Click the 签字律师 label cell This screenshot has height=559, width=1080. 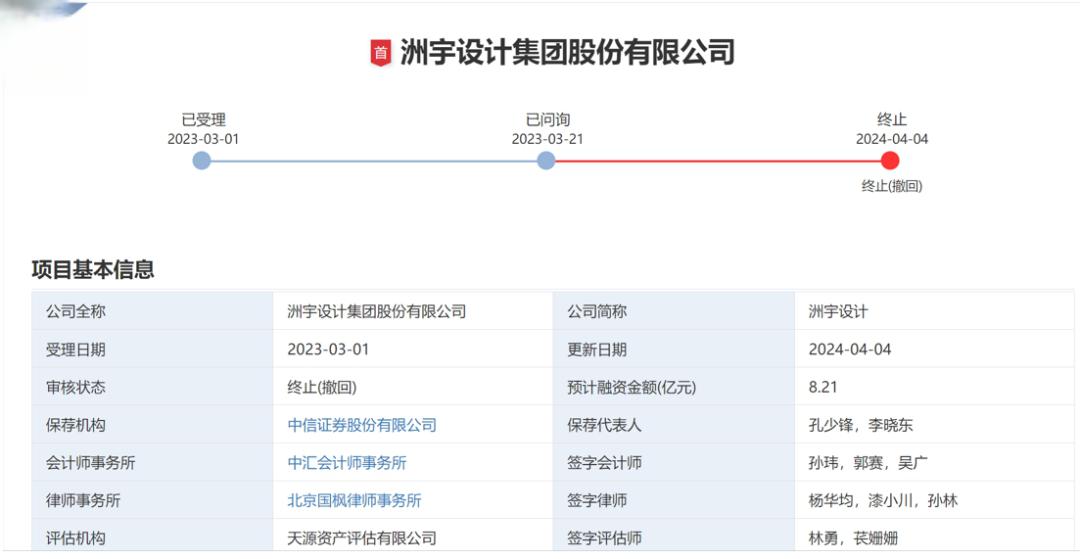coord(674,500)
